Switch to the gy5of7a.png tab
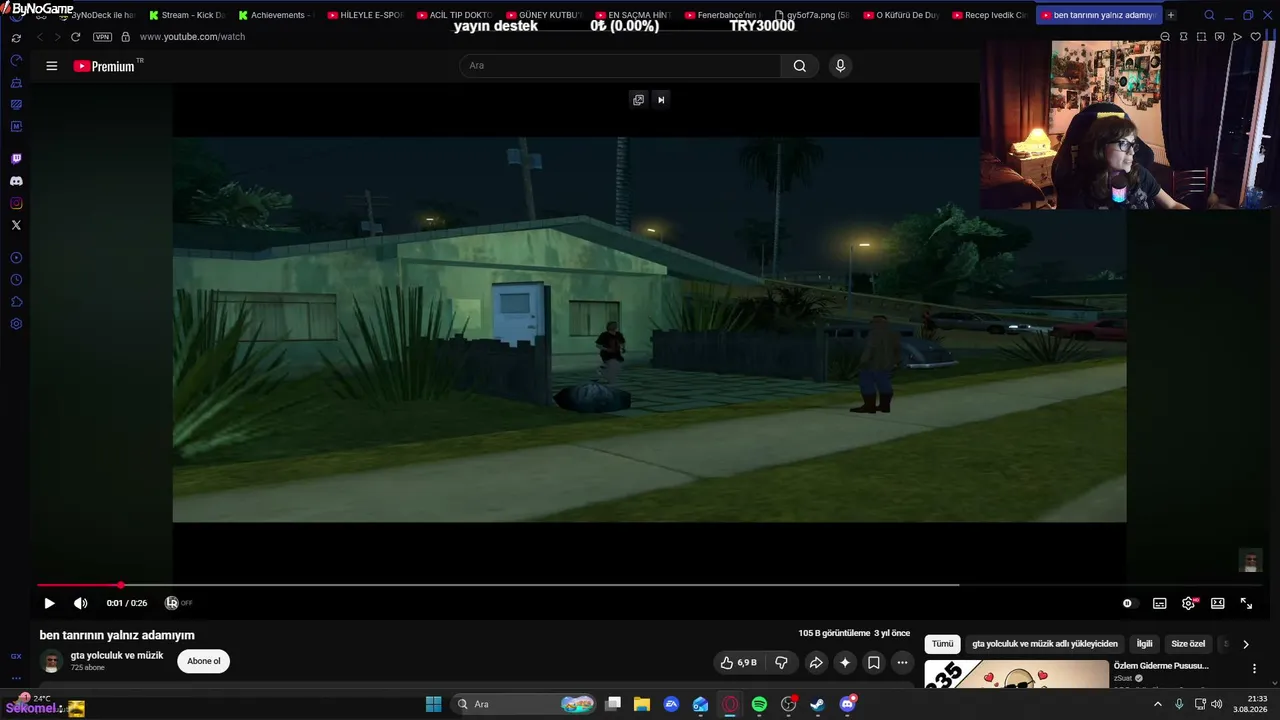 coord(811,15)
